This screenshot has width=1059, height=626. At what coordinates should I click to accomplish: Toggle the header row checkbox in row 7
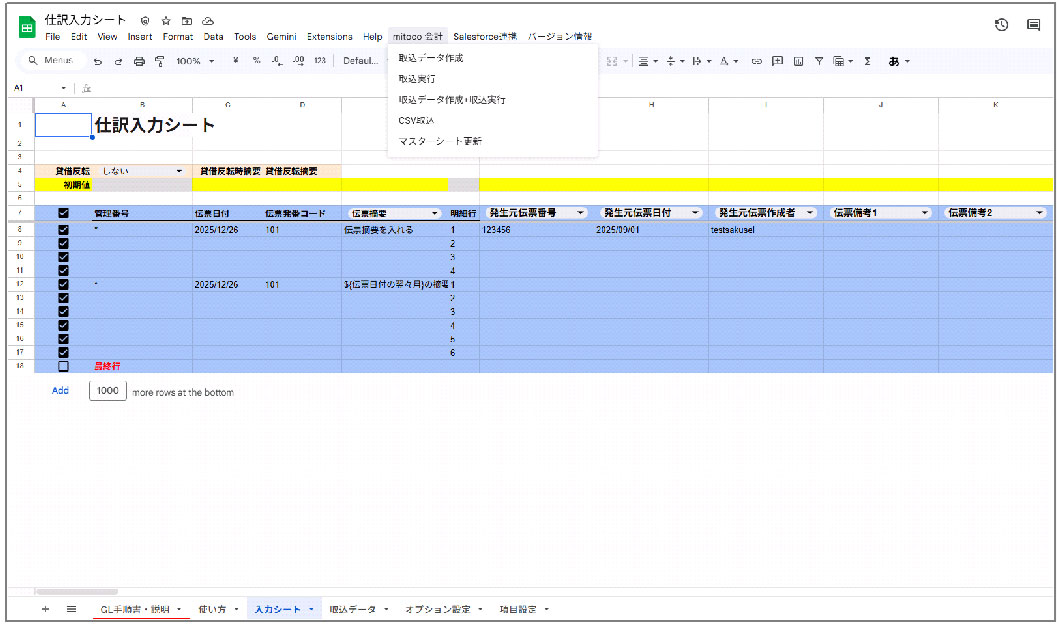(63, 213)
